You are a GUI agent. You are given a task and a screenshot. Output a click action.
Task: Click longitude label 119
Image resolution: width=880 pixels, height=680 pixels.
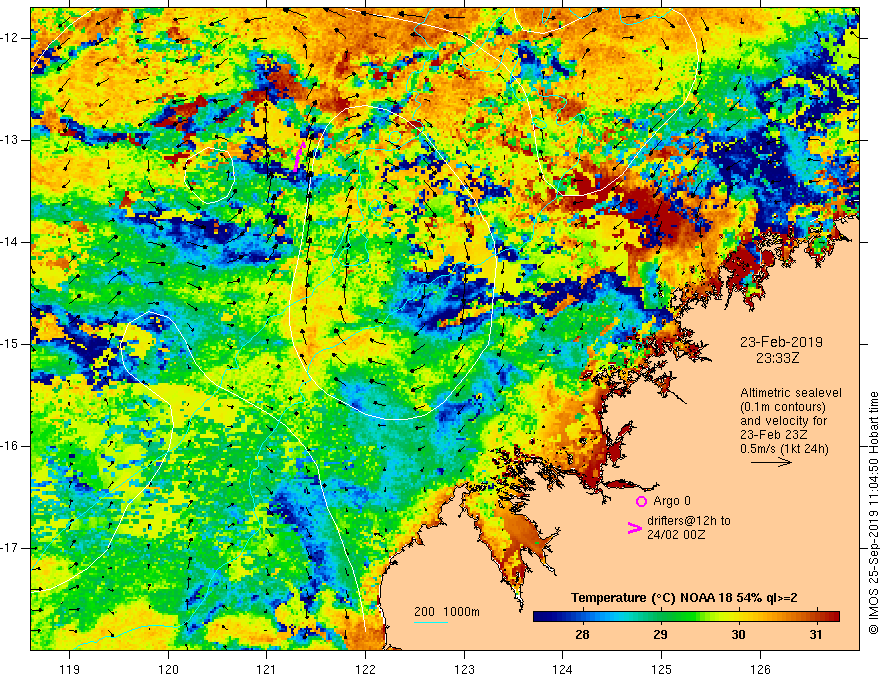[x=70, y=669]
